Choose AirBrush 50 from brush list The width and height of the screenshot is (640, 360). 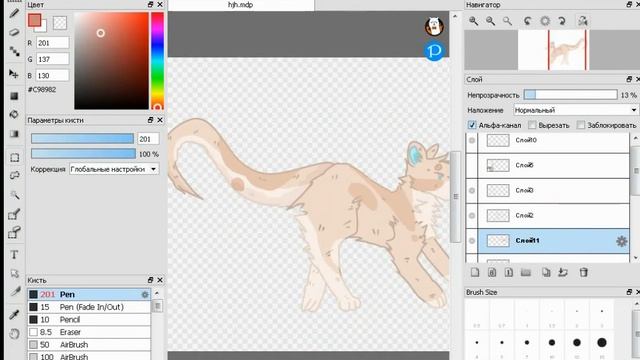point(89,345)
